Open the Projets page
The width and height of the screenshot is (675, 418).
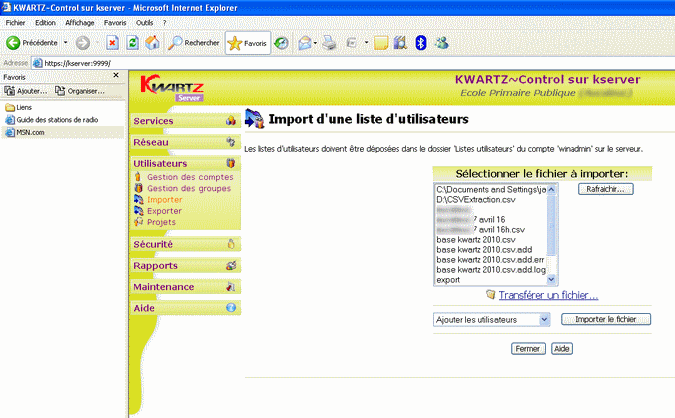click(x=161, y=222)
